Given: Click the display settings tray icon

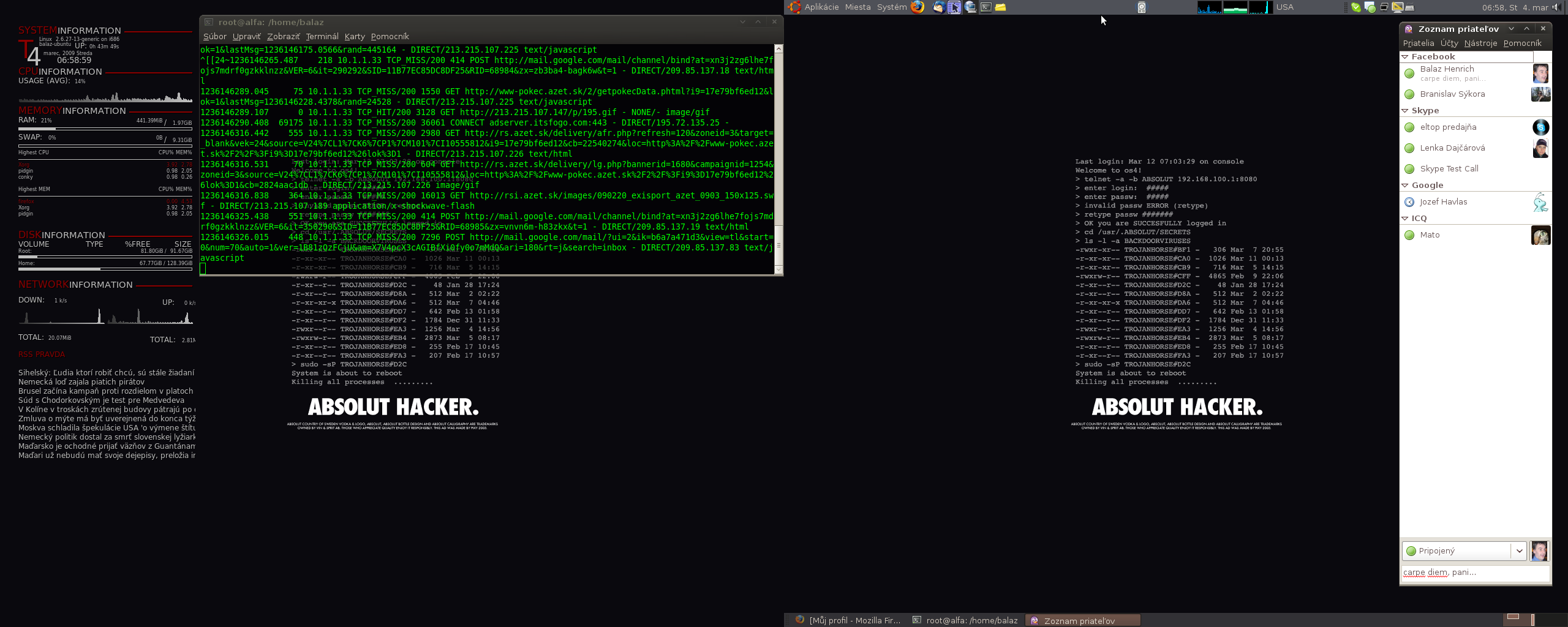Looking at the screenshot, I should (x=1398, y=7).
